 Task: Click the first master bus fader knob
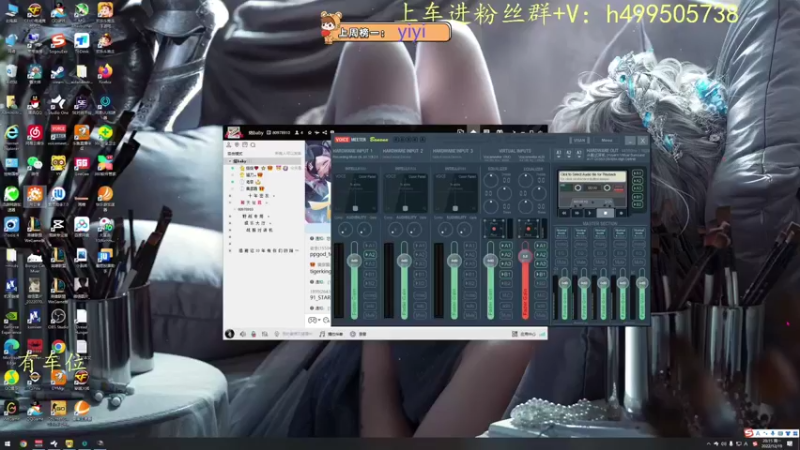[x=564, y=283]
